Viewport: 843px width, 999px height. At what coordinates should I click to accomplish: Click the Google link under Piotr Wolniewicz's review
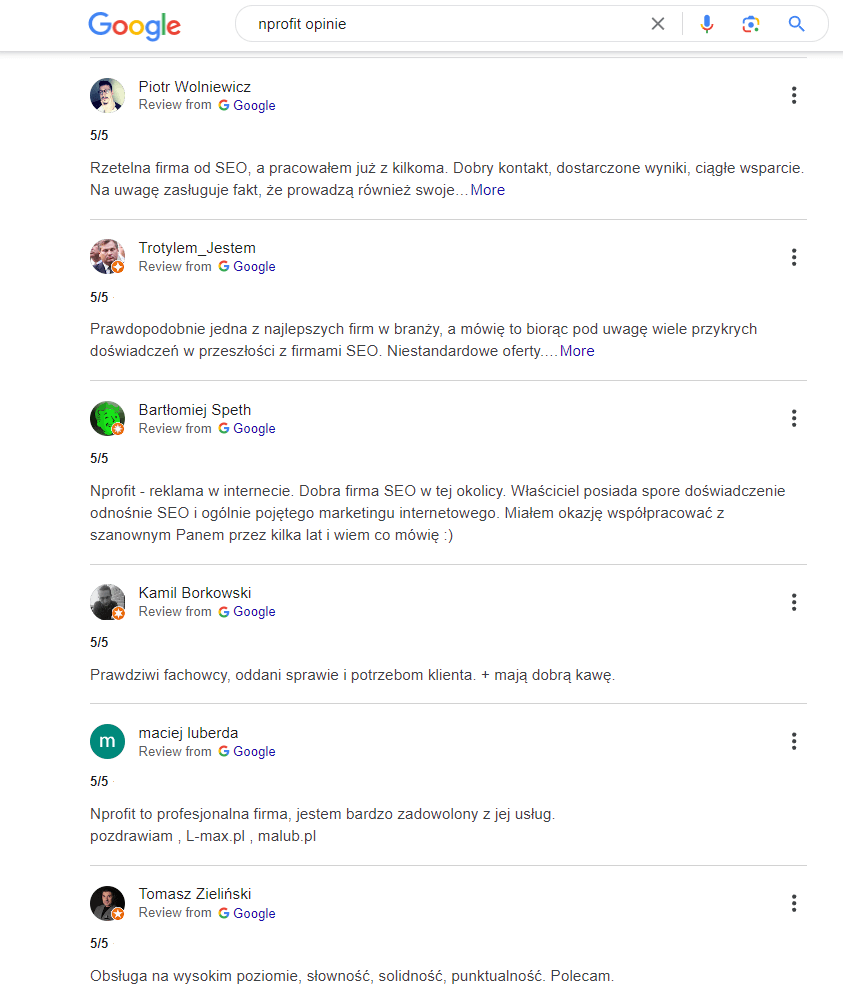coord(254,105)
